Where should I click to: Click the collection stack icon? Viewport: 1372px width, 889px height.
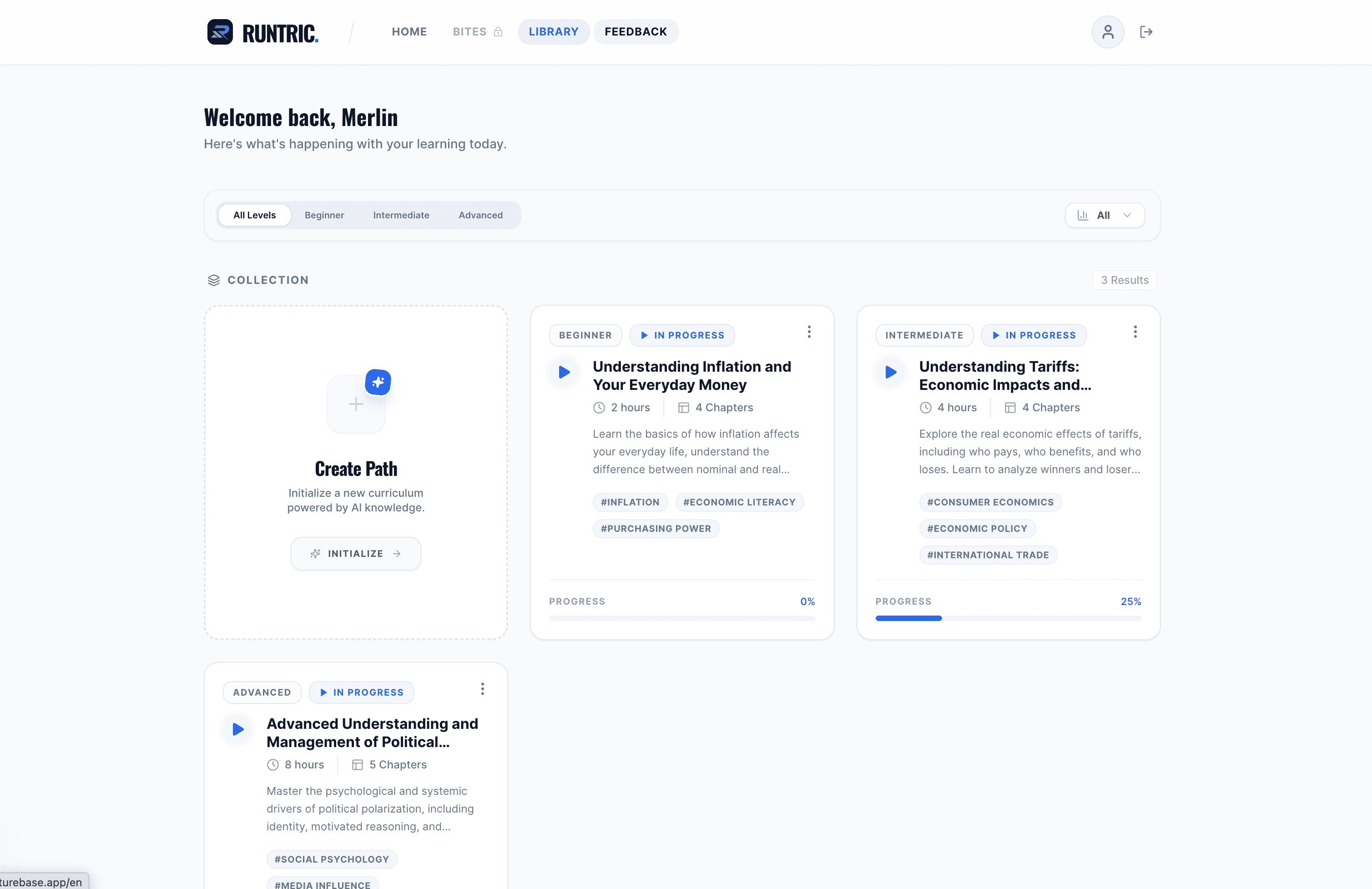pos(214,280)
